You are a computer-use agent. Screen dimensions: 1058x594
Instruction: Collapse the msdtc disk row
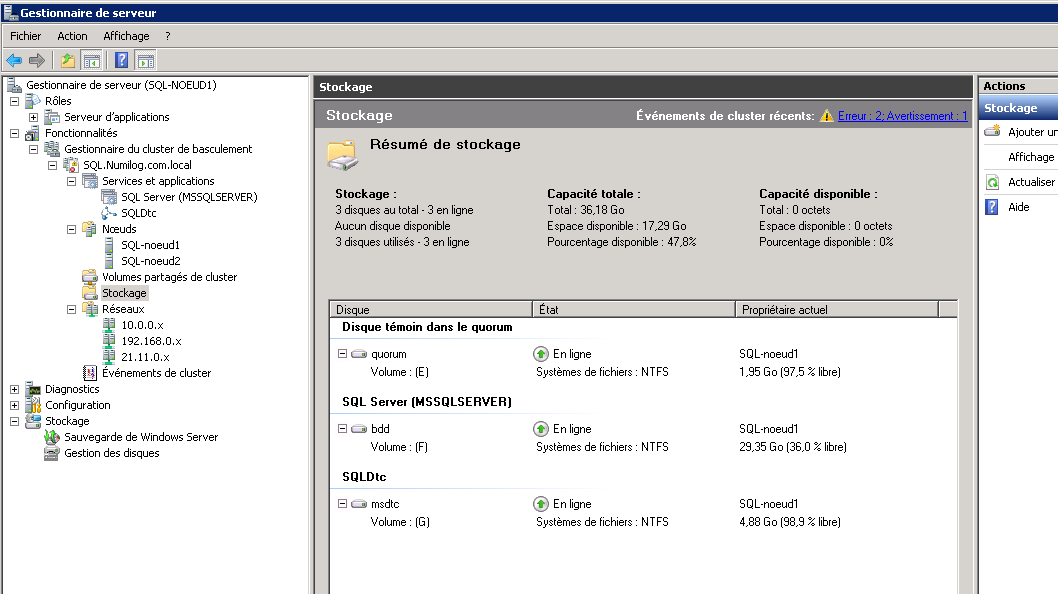pyautogui.click(x=342, y=504)
